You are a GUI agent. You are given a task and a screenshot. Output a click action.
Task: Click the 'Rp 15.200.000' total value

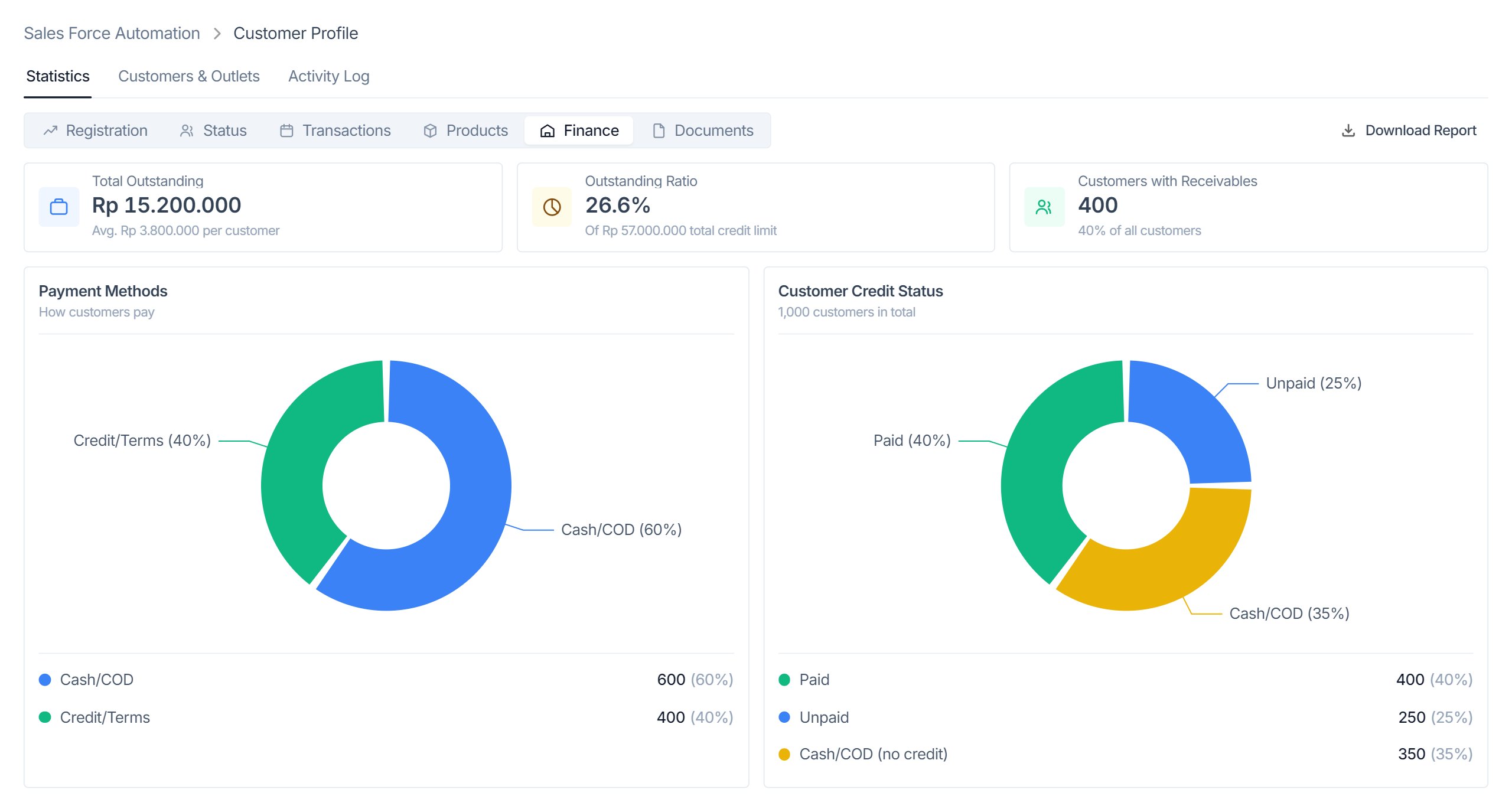[x=167, y=205]
